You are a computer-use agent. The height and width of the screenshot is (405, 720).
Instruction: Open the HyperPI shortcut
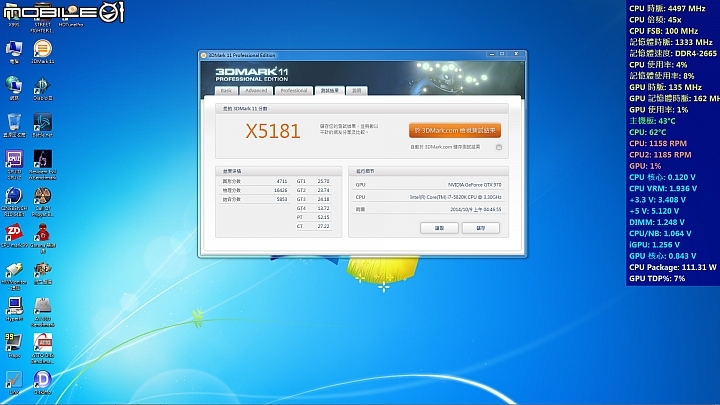point(14,309)
